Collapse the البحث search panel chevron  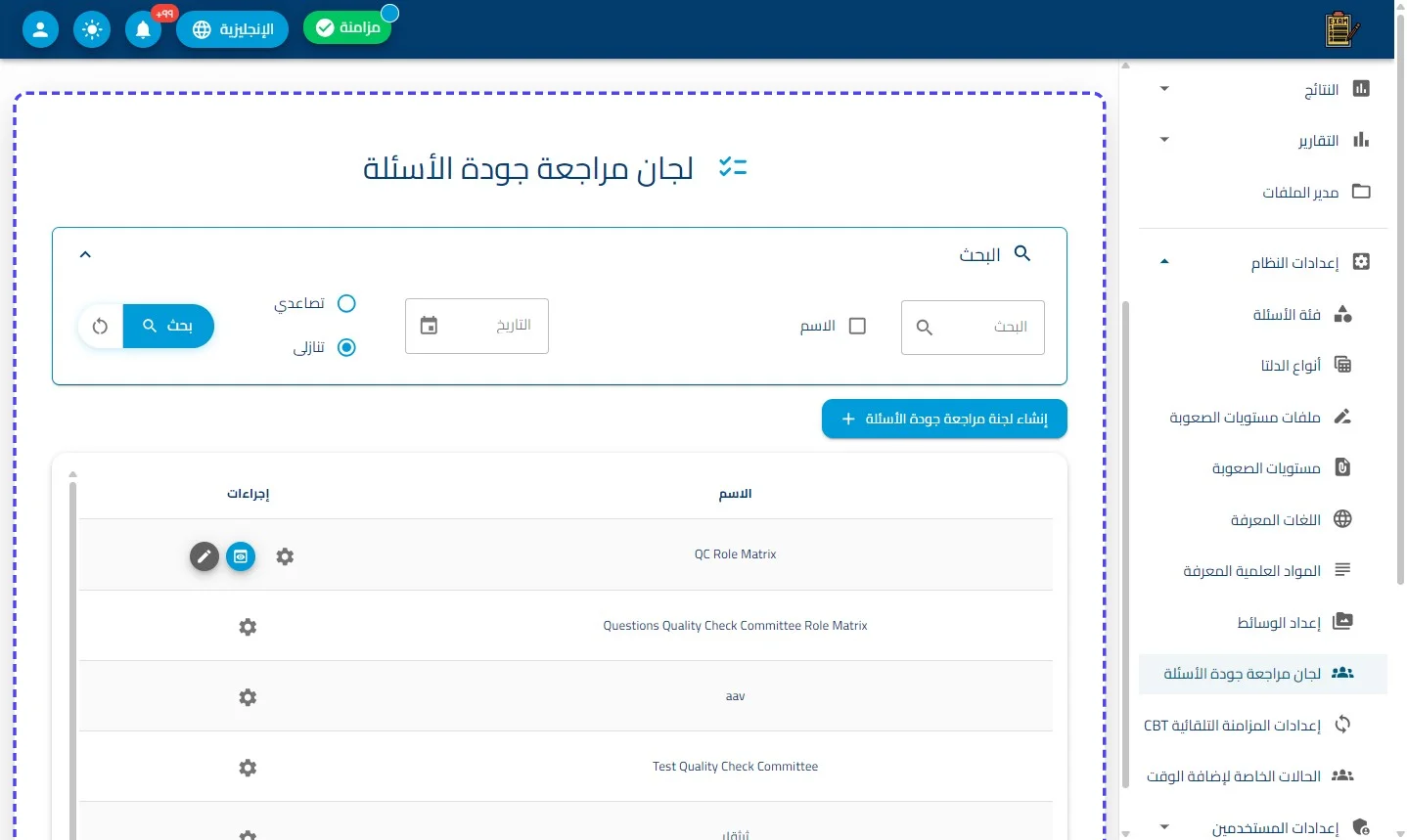point(85,254)
